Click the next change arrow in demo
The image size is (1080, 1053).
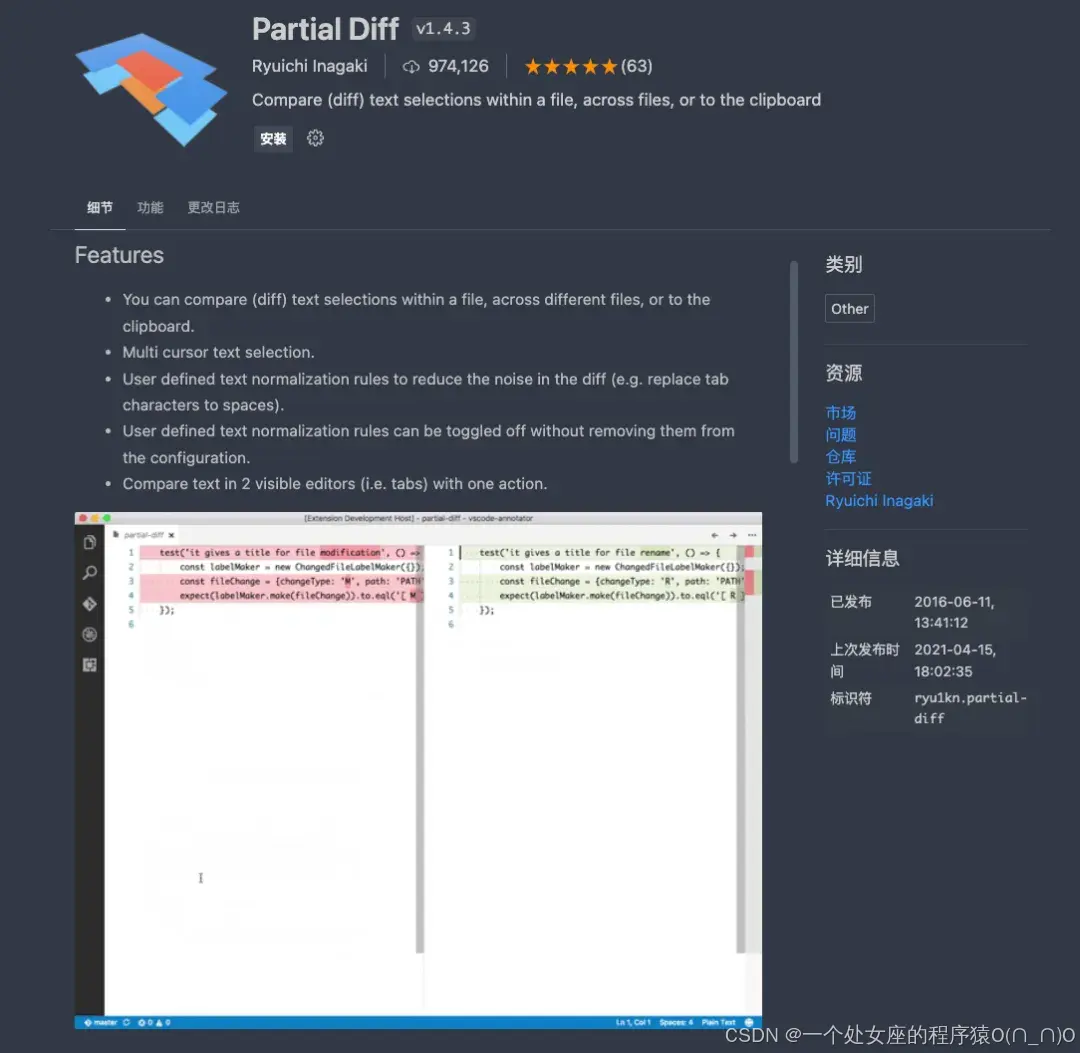coord(733,535)
